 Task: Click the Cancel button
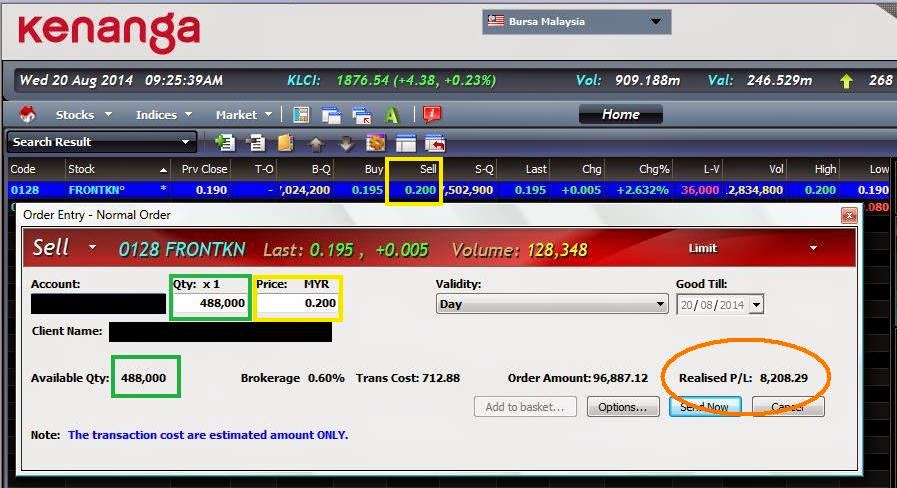click(x=788, y=407)
